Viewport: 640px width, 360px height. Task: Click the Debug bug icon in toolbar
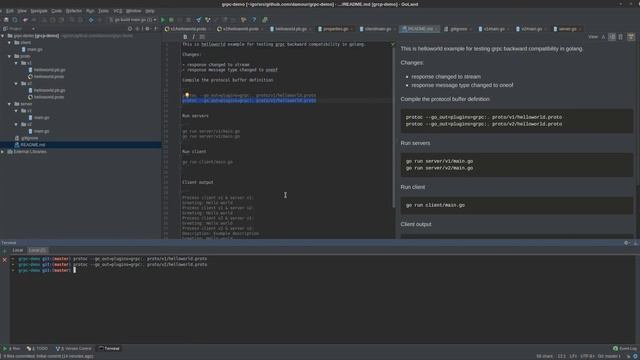click(171, 20)
